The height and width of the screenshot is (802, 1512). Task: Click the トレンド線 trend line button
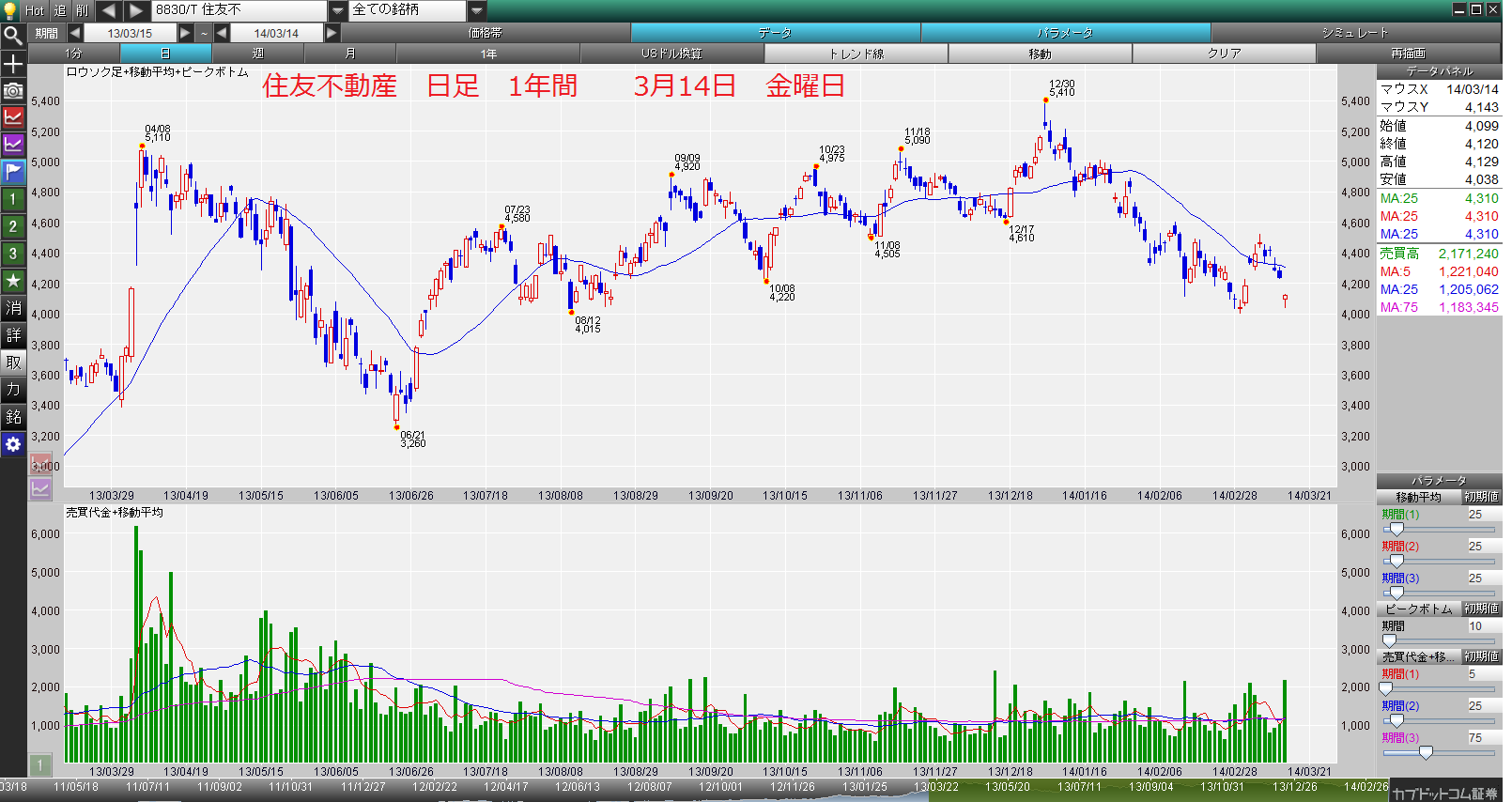pos(856,54)
